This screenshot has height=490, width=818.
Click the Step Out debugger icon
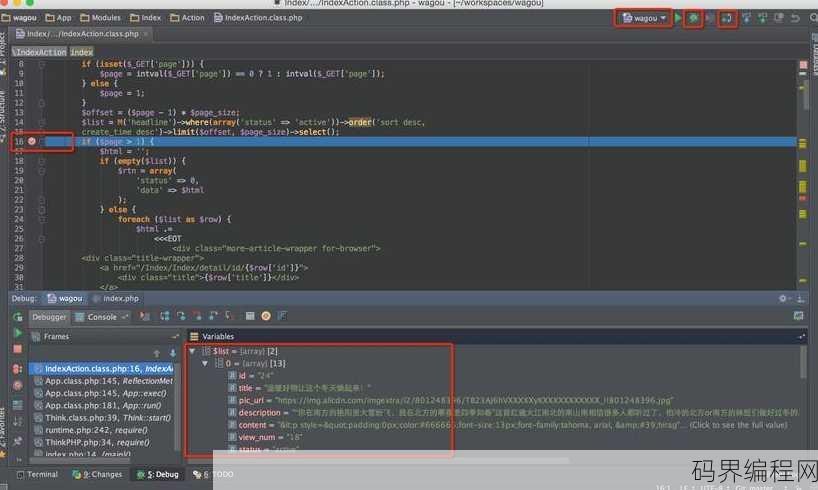click(x=213, y=316)
